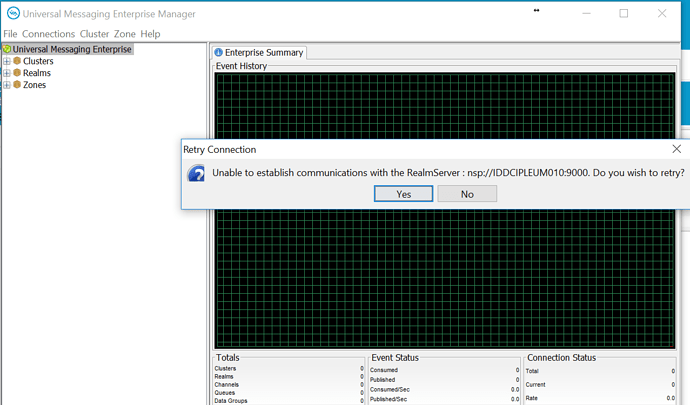Click the Rate label in Connection Status
Image resolution: width=690 pixels, height=405 pixels.
[x=532, y=398]
